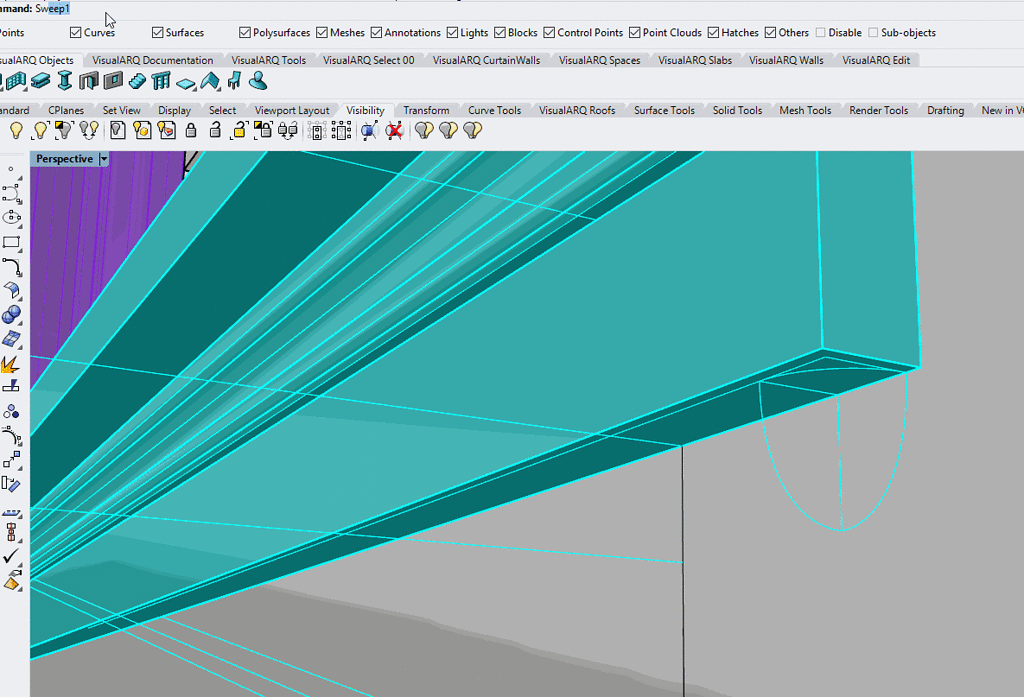The image size is (1024, 697).
Task: Expand the Window tool flyout arrow
Action: point(123,91)
